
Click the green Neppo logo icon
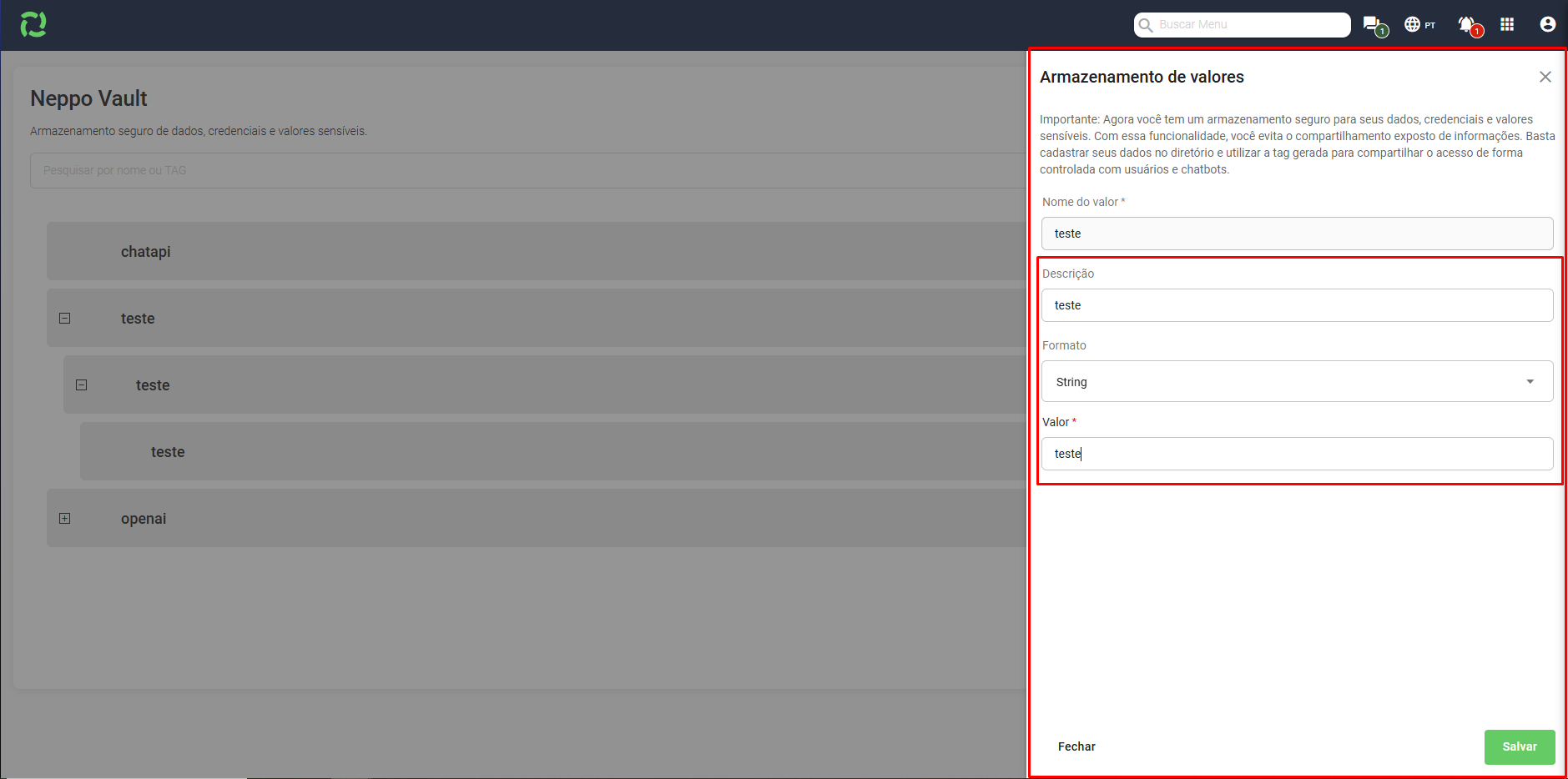click(x=33, y=24)
